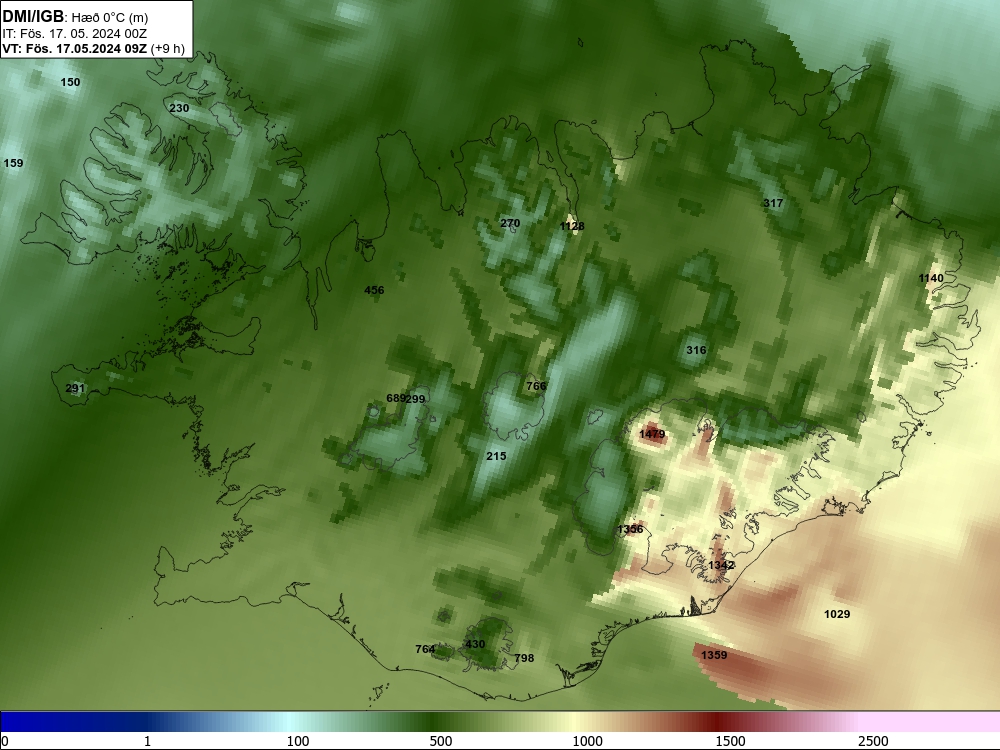The image size is (1000, 750).
Task: Click the value 159 at the west edge
Action: tap(13, 163)
